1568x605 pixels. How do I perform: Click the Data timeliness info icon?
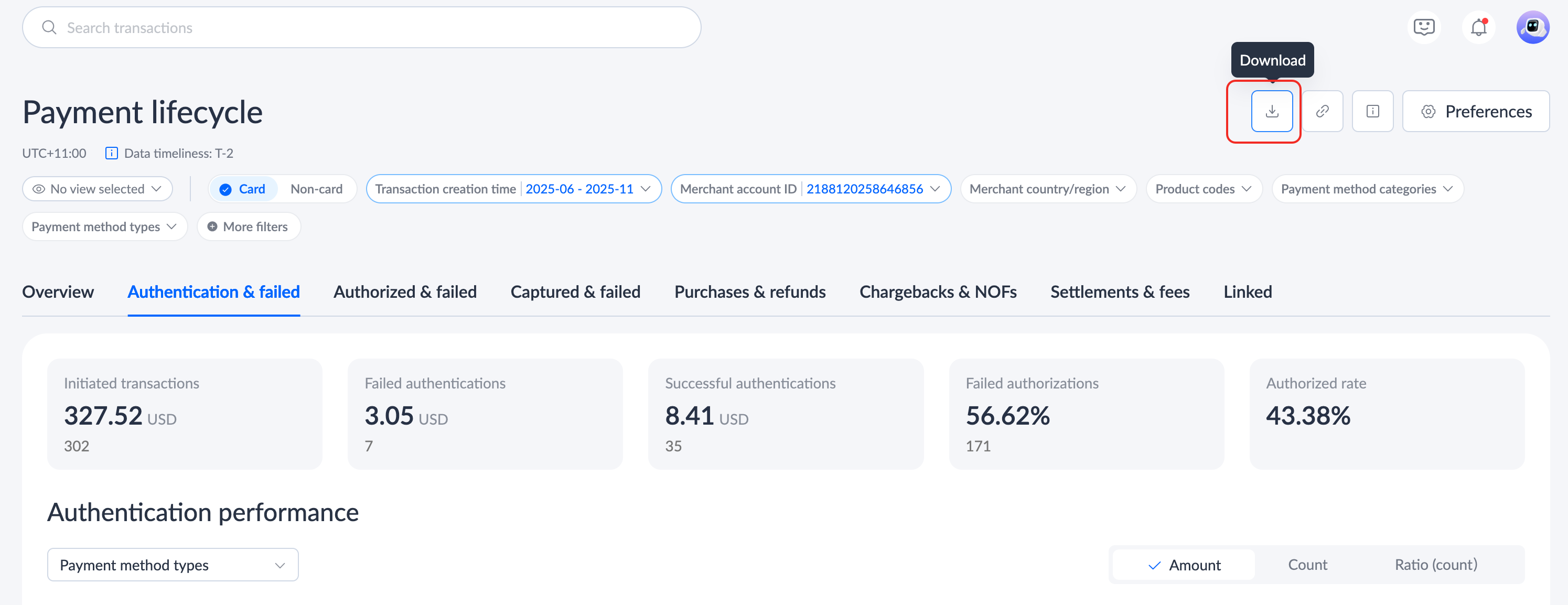111,154
